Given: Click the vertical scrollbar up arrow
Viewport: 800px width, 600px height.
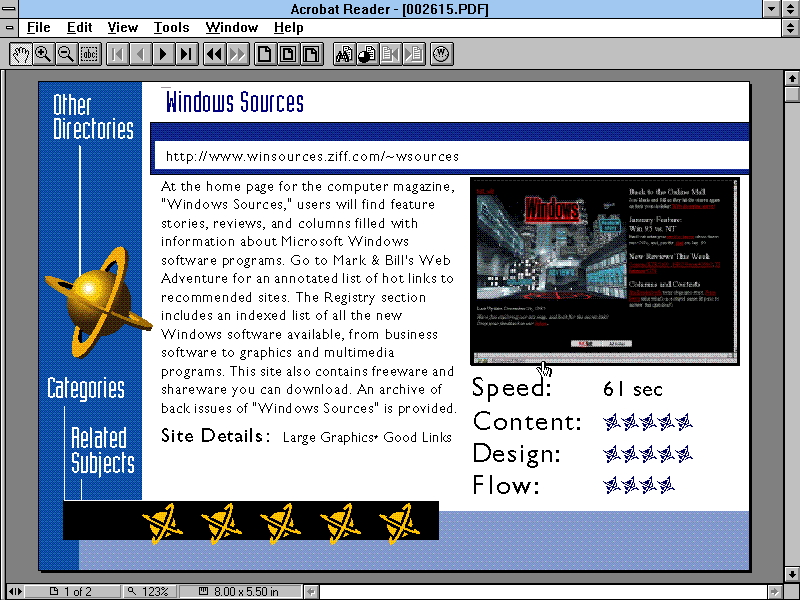Looking at the screenshot, I should 791,78.
